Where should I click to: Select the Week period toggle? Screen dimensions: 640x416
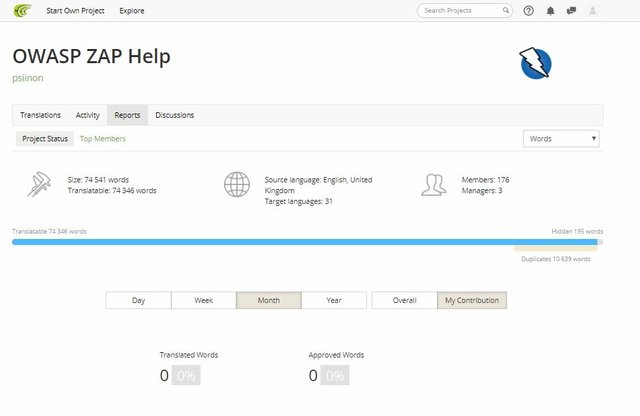(x=204, y=300)
